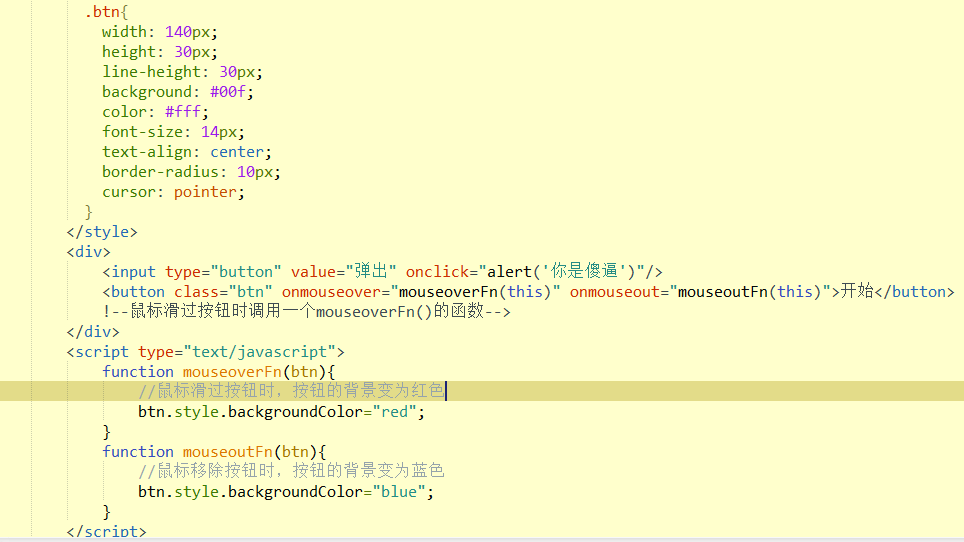Click the value="弹出" attribute

(344, 271)
